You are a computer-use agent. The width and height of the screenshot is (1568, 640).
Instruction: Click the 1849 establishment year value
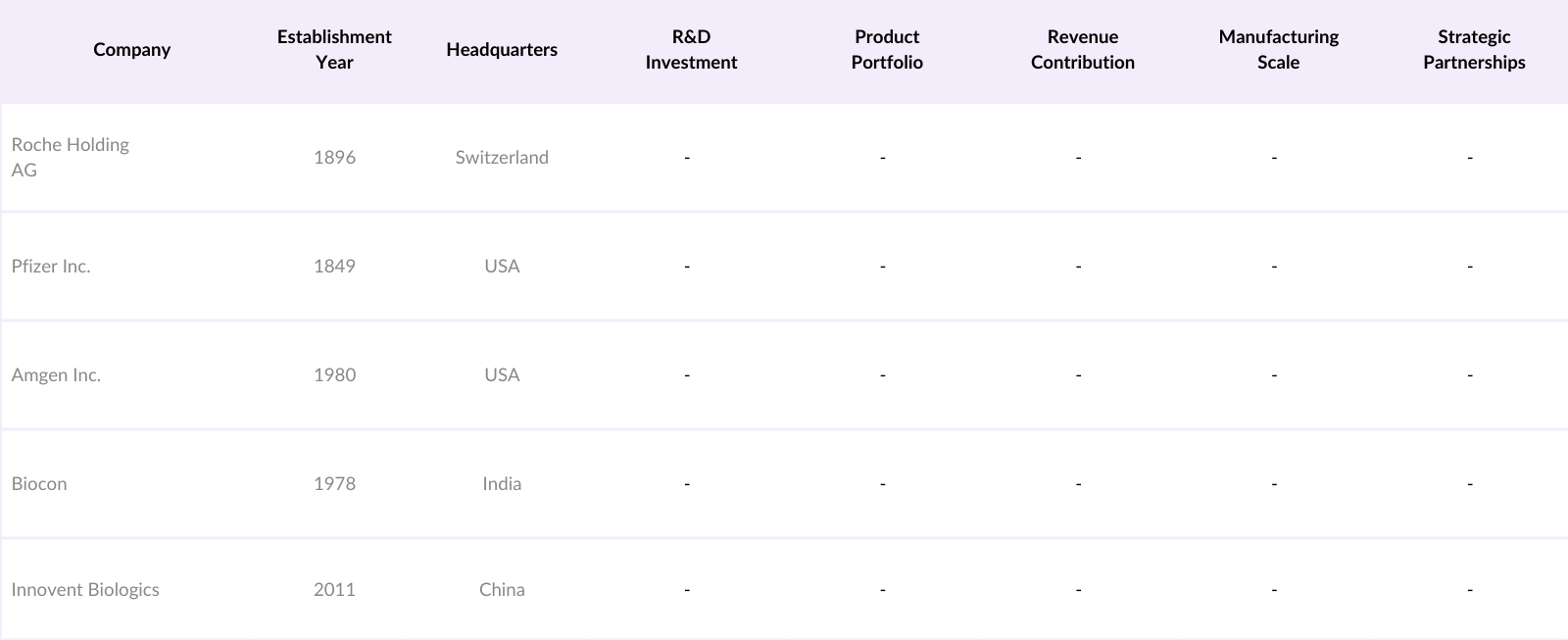[334, 267]
